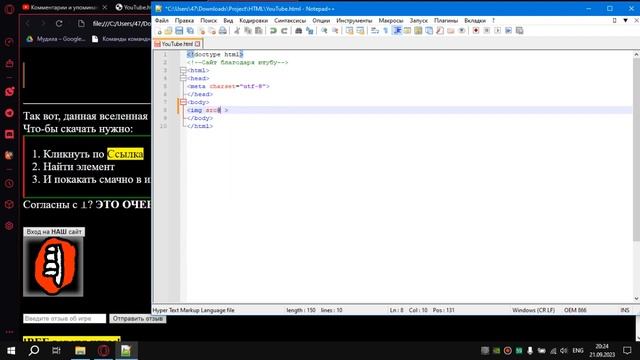Click the editor scrollbar down arrow

(636, 299)
